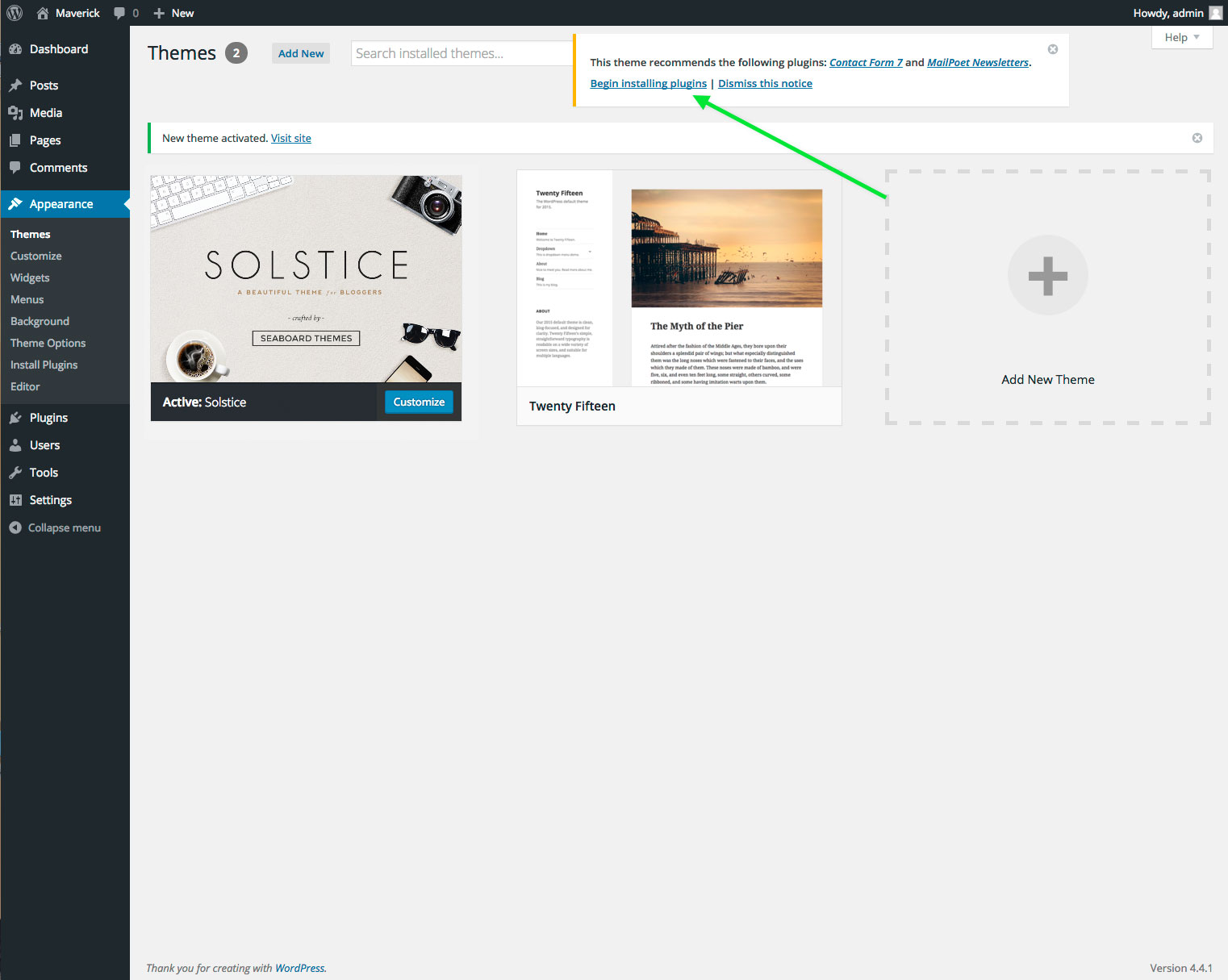Viewport: 1228px width, 980px height.
Task: Click the Add New button beside Themes
Action: click(x=301, y=53)
